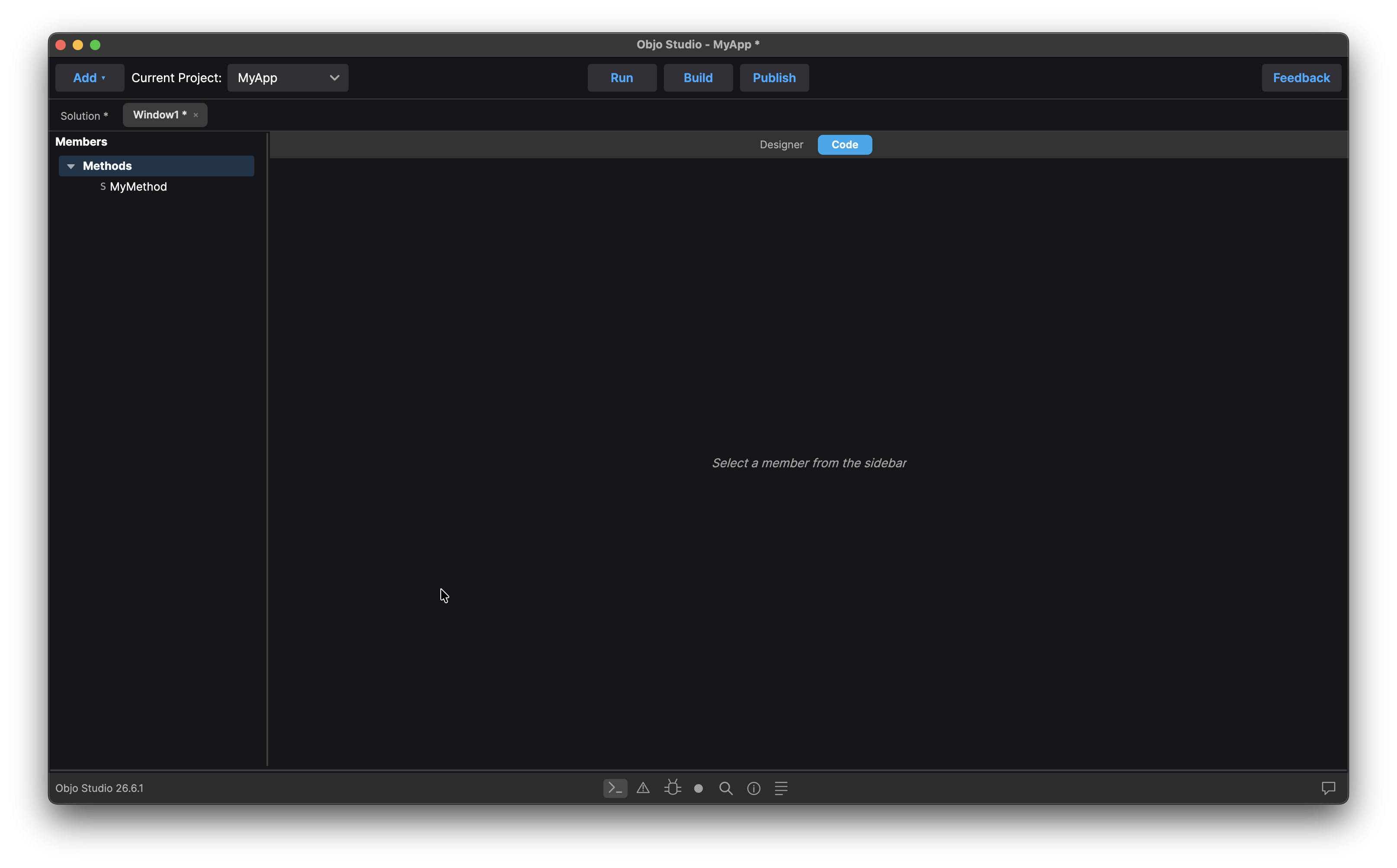Click the green zoom window button

coord(95,45)
